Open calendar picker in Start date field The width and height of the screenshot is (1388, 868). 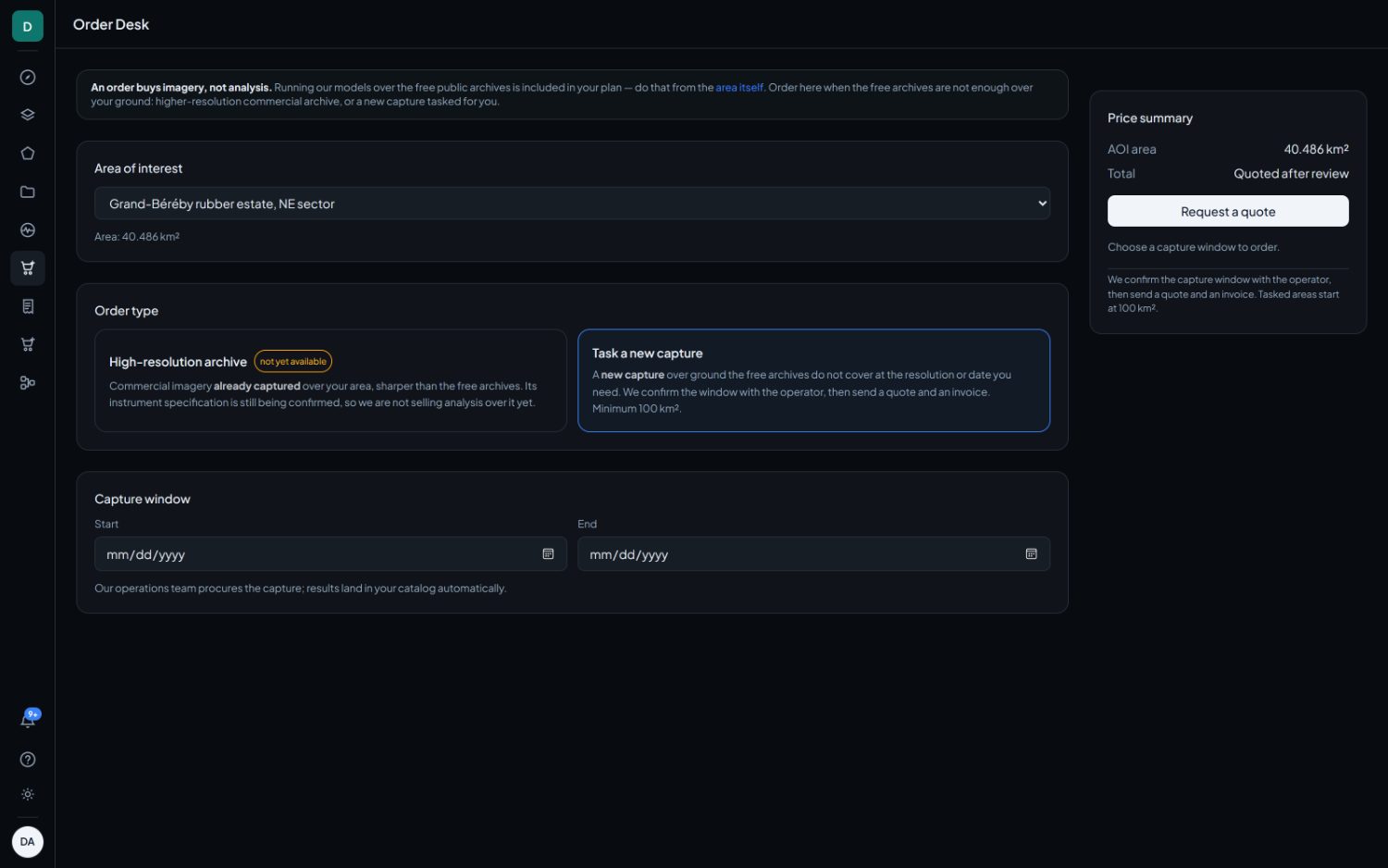[x=548, y=553]
